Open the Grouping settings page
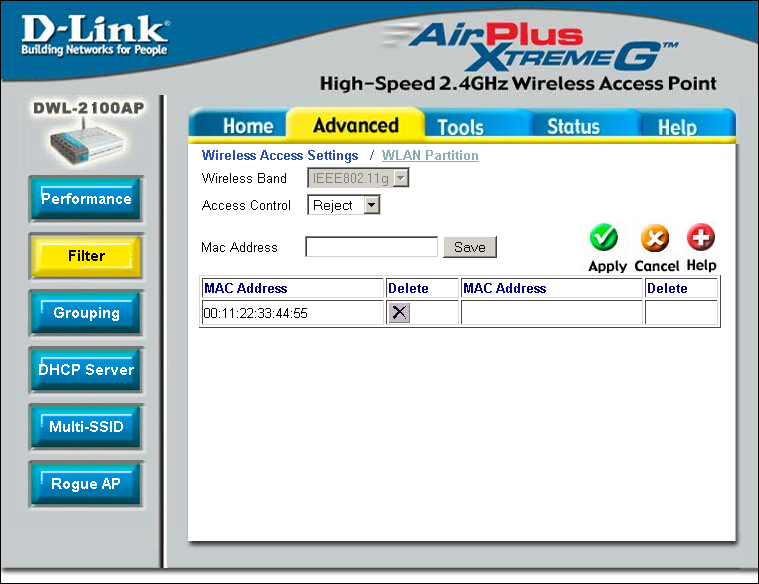 (x=86, y=313)
